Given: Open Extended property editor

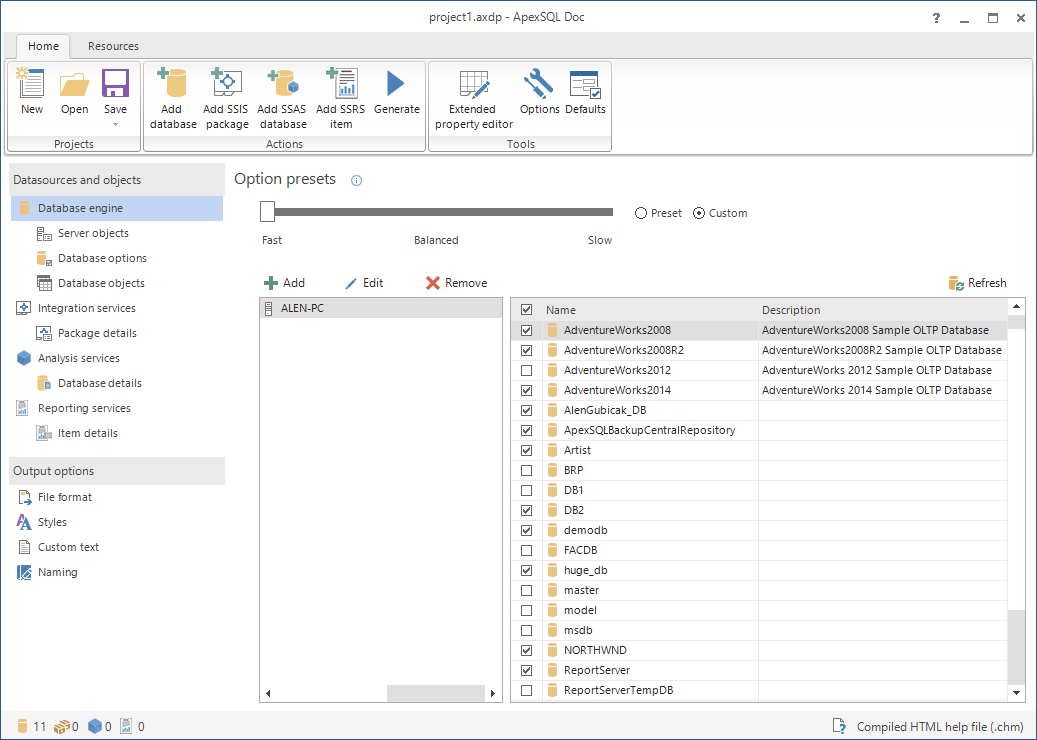Looking at the screenshot, I should (474, 99).
